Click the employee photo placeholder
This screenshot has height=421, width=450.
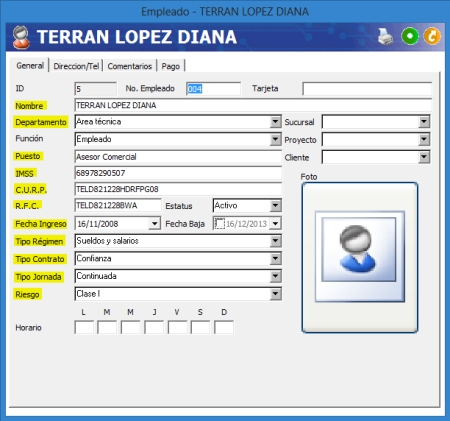pyautogui.click(x=360, y=257)
